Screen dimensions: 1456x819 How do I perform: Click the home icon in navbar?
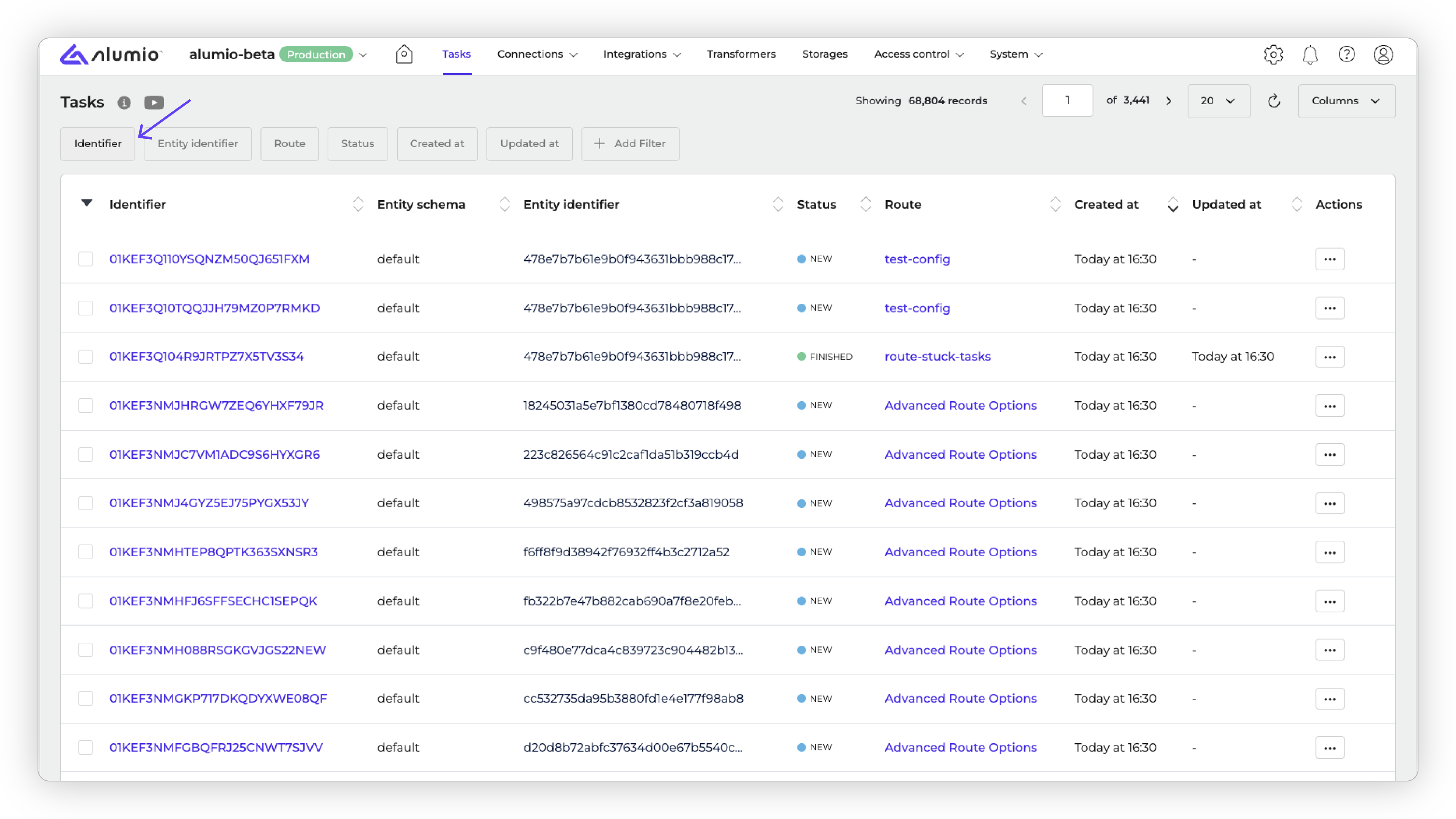point(403,54)
